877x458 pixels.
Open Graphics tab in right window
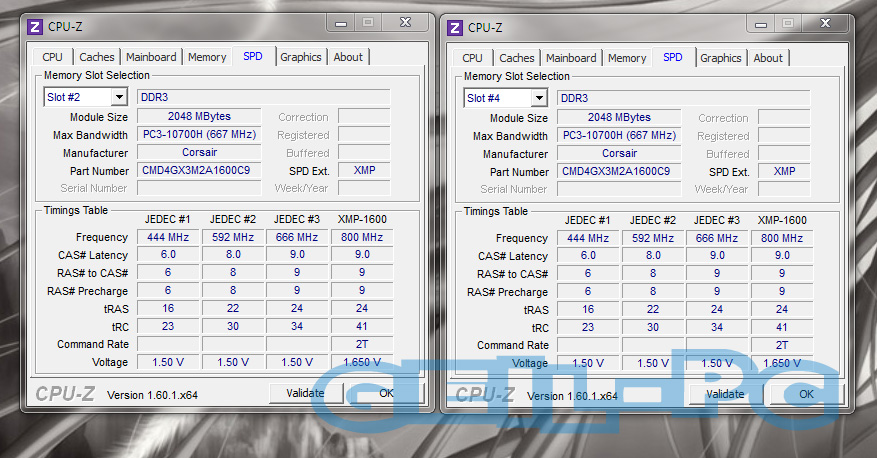[x=721, y=58]
